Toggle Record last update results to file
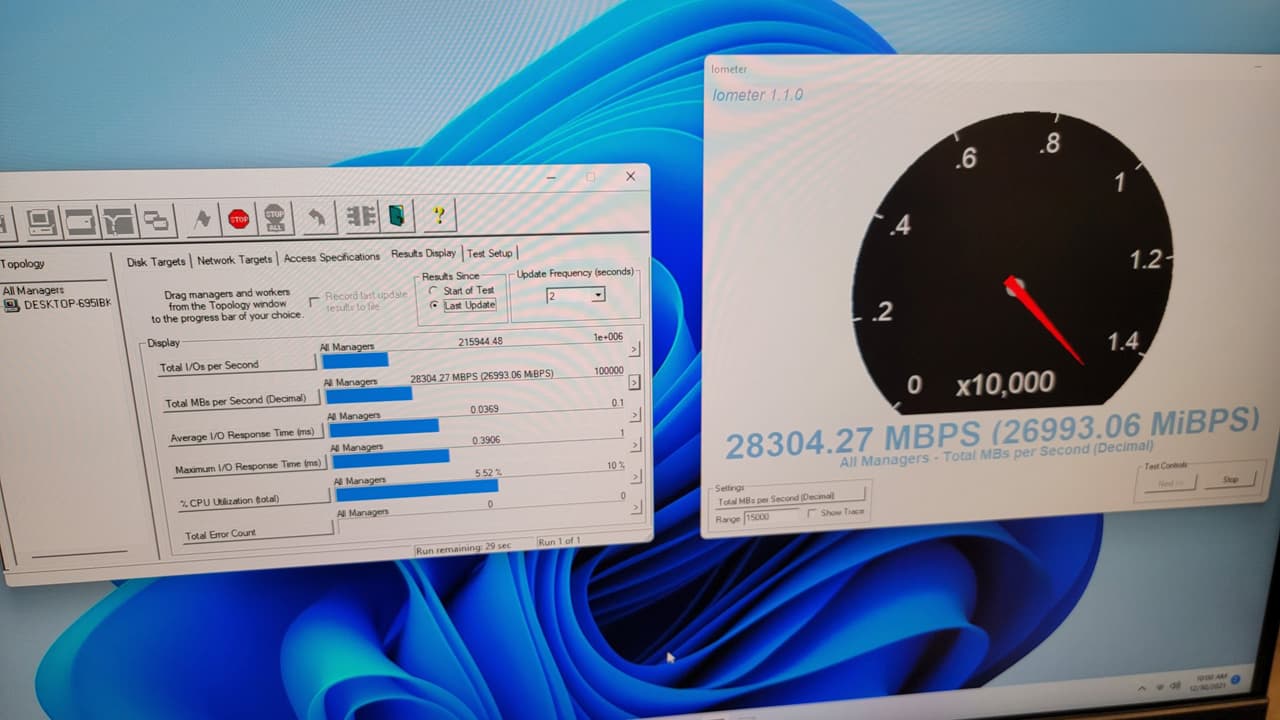 tap(315, 301)
